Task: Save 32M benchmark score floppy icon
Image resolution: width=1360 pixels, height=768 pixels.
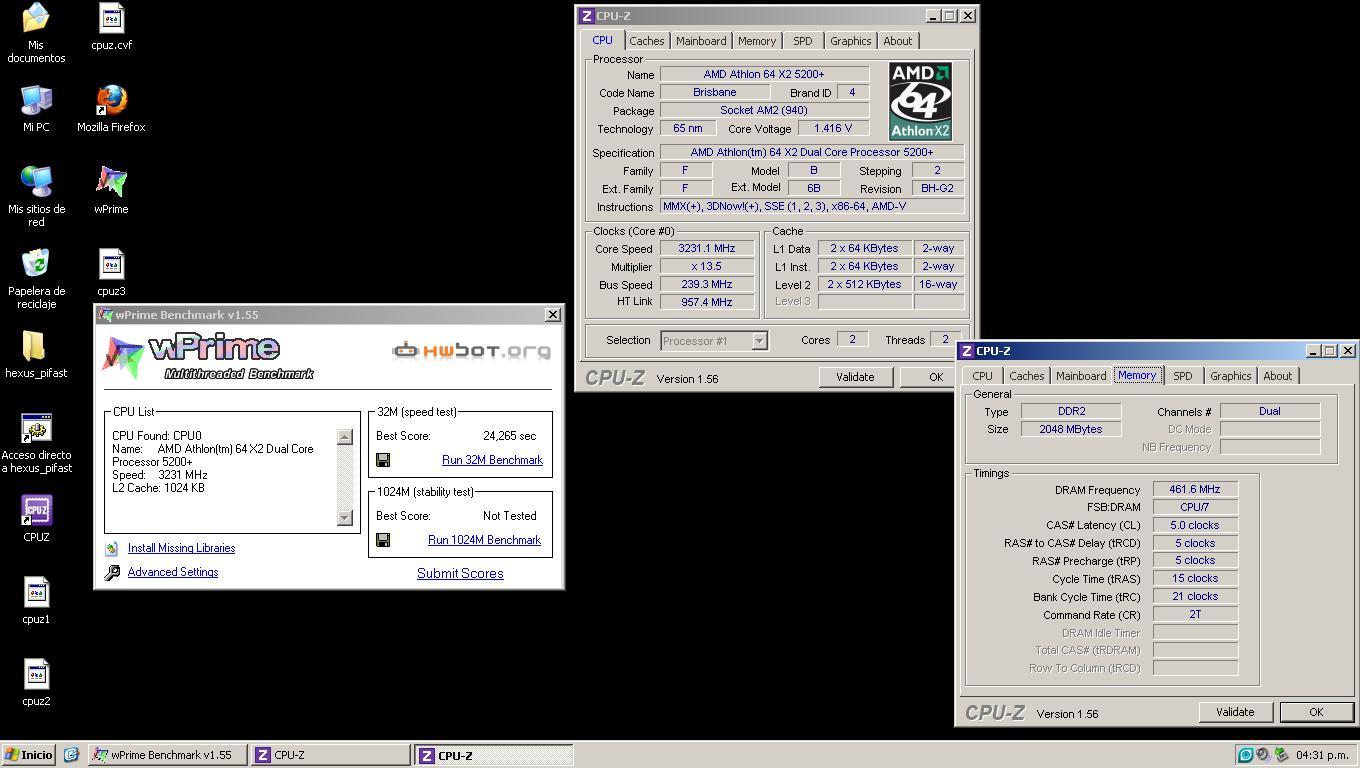Action: click(x=383, y=460)
